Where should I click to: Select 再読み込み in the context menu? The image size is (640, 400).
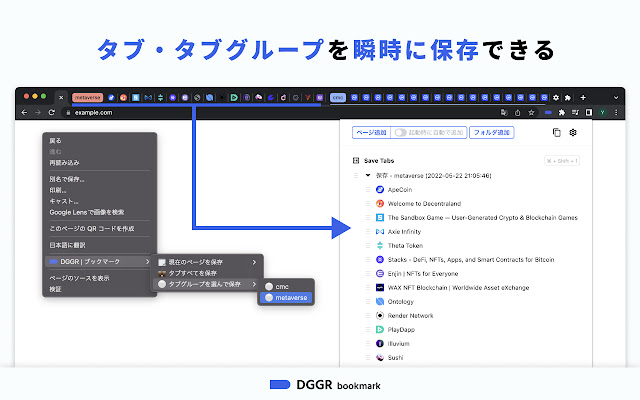[x=99, y=162]
